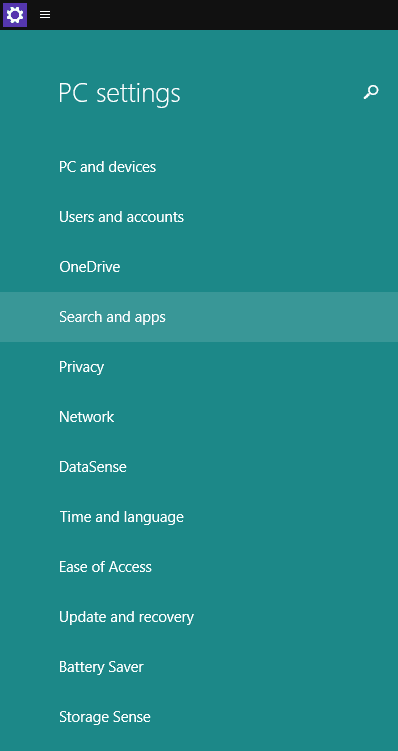This screenshot has height=751, width=398.
Task: Choose Ease of Access
Action: (199, 567)
